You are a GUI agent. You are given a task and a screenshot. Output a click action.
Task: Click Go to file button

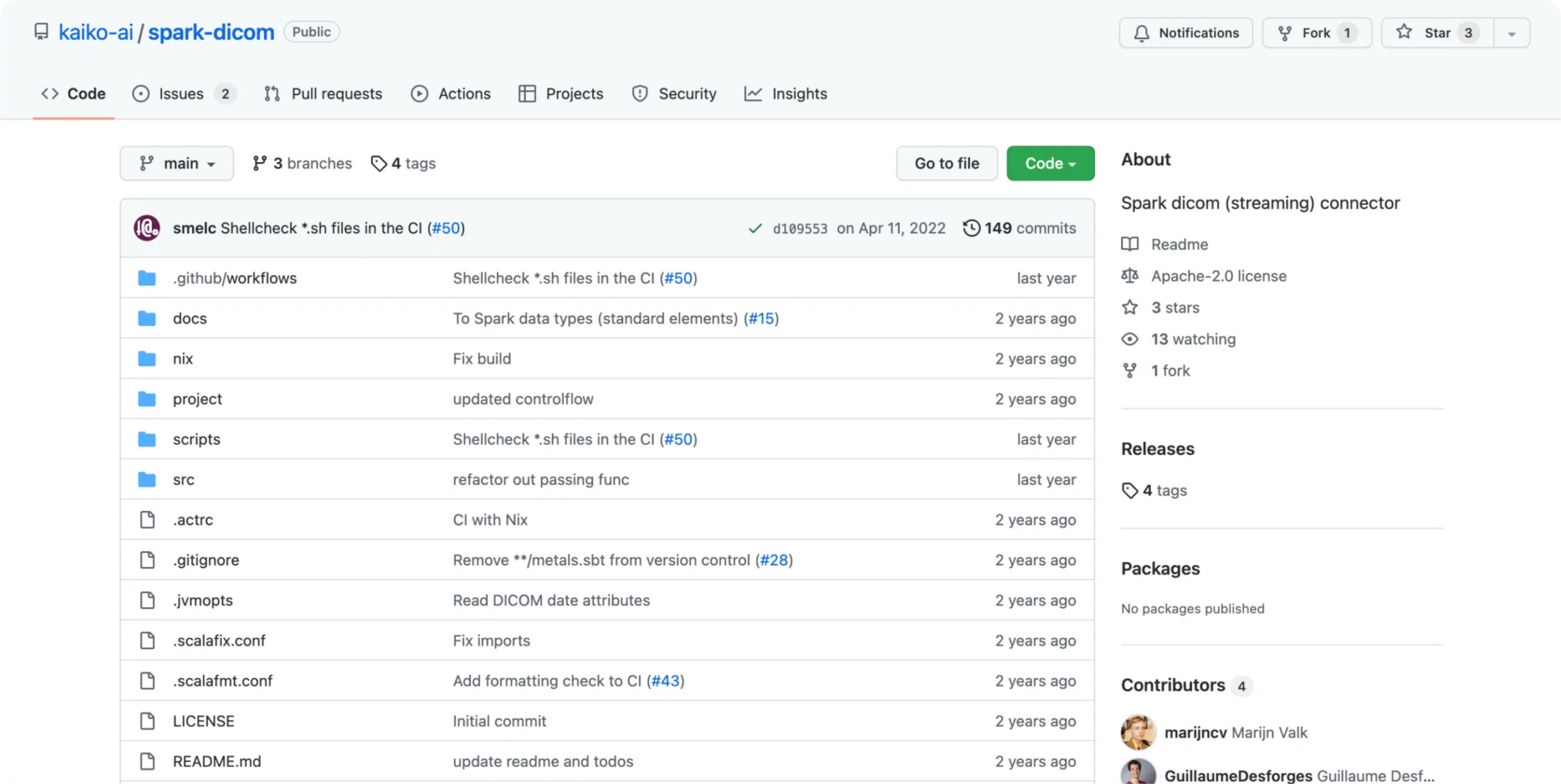(945, 163)
